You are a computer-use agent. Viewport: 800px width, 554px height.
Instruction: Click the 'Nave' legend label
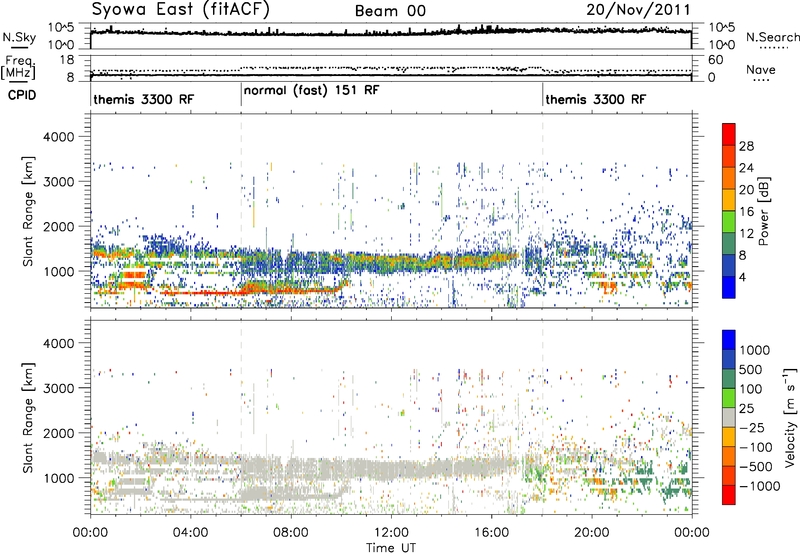(761, 70)
